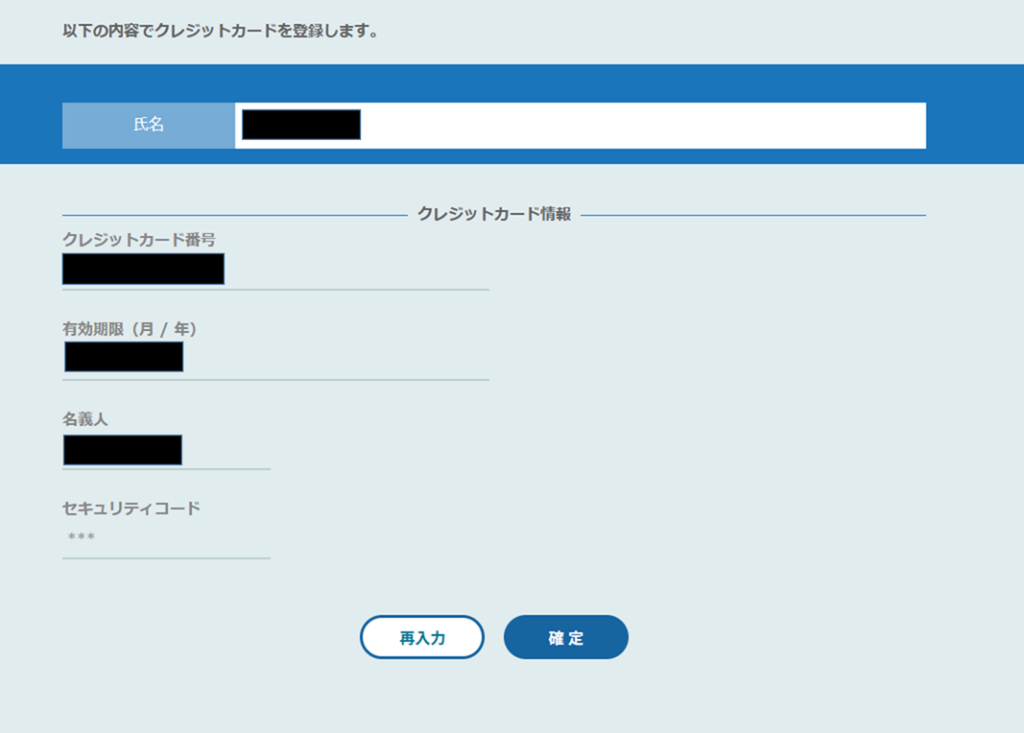Select the redacted credit card number value
Screen dimensions: 1024x733
tap(143, 269)
